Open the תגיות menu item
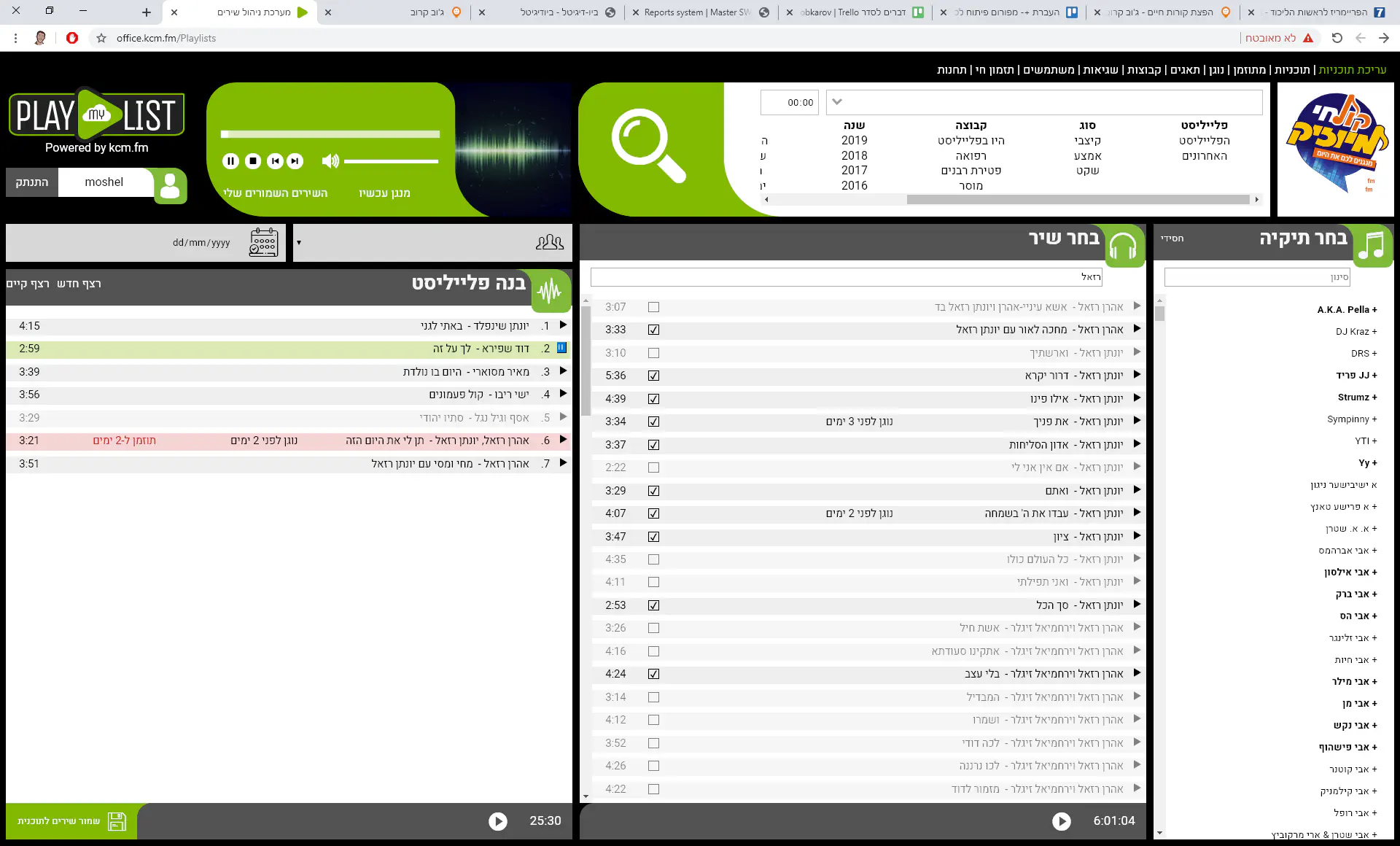 click(1184, 70)
